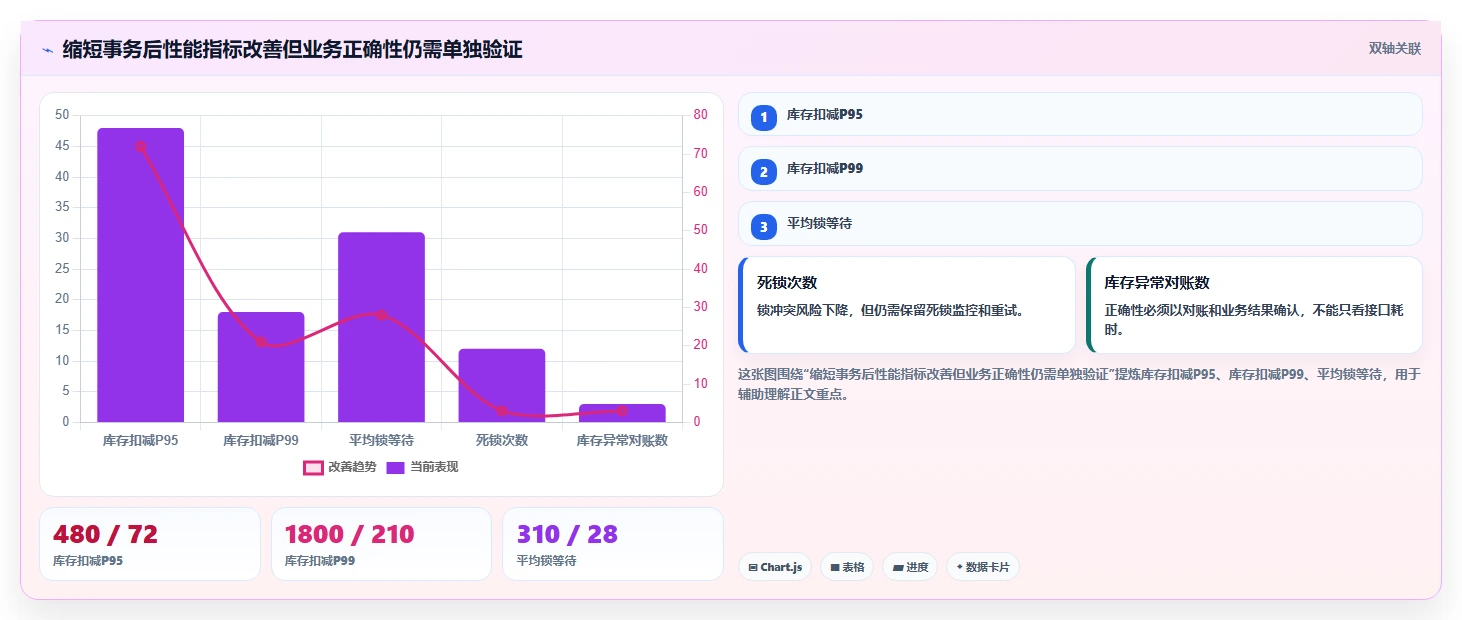Click the summary paragraph starting 这张图围绕

tap(1079, 384)
